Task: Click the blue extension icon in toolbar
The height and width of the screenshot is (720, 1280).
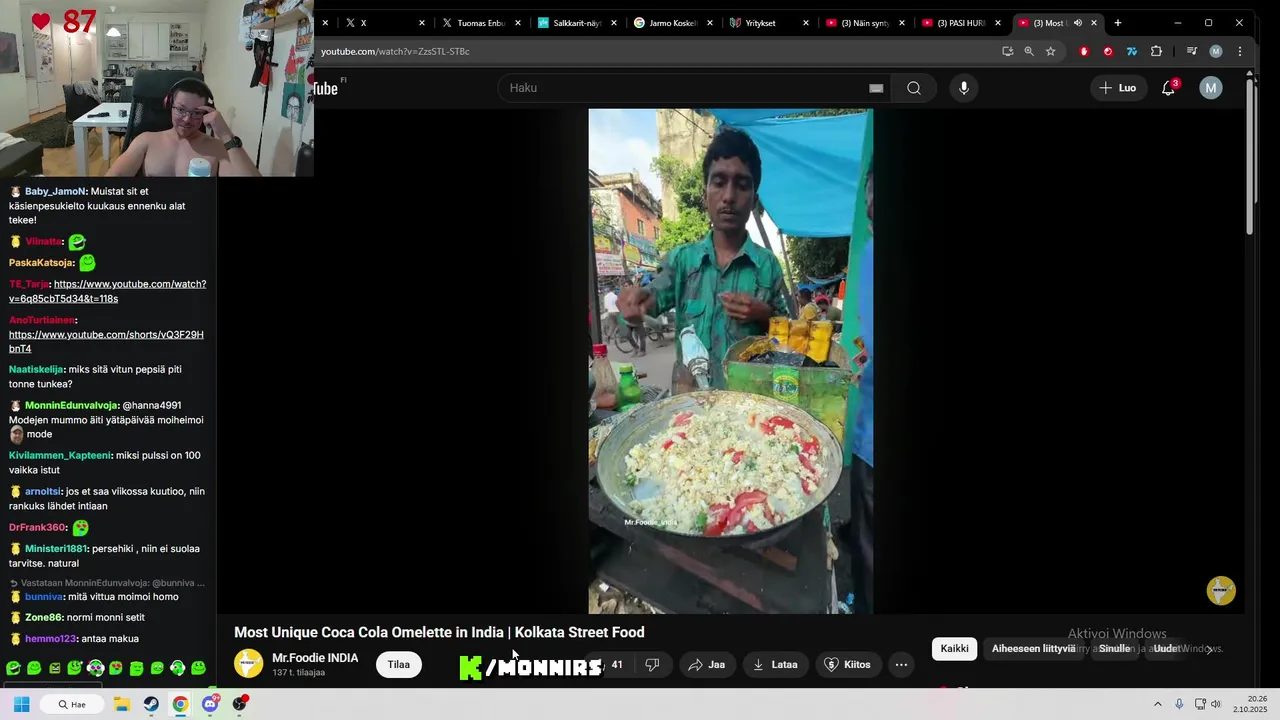Action: [x=1132, y=51]
